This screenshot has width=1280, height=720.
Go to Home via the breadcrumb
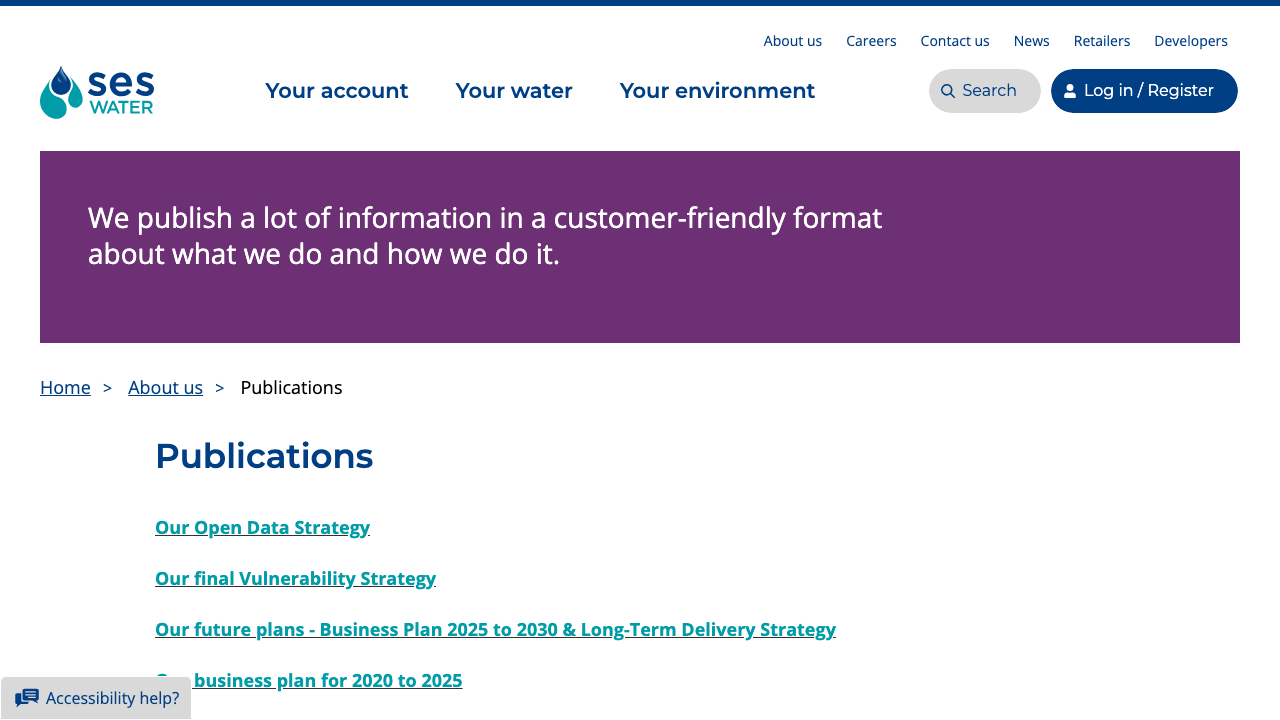click(65, 387)
